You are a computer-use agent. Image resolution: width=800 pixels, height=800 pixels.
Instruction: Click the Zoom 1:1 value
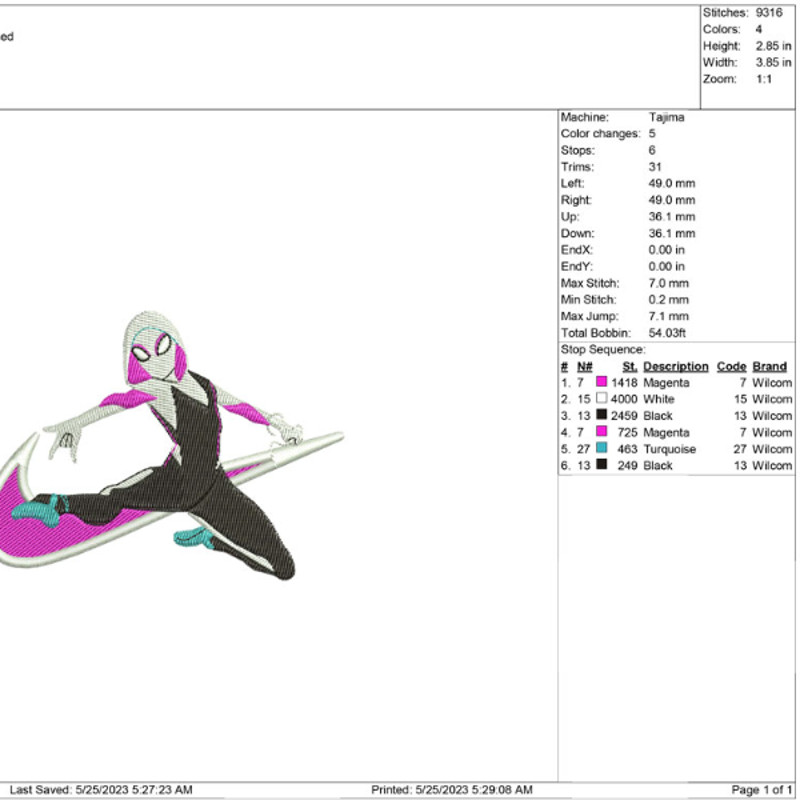click(764, 79)
